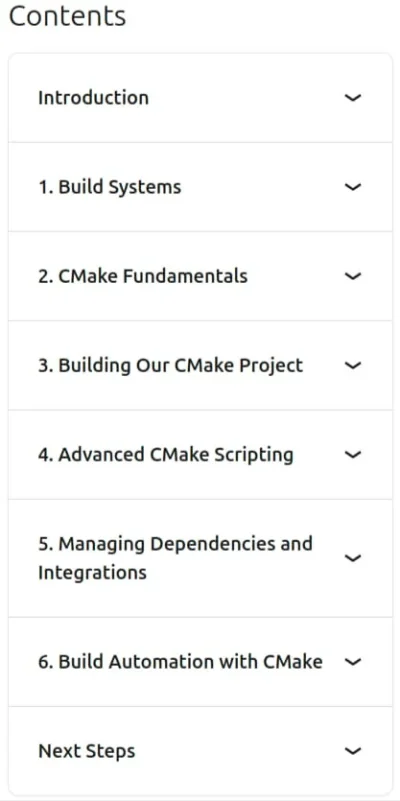The image size is (400, 801).
Task: Select the Introduction title text
Action: [x=93, y=98]
